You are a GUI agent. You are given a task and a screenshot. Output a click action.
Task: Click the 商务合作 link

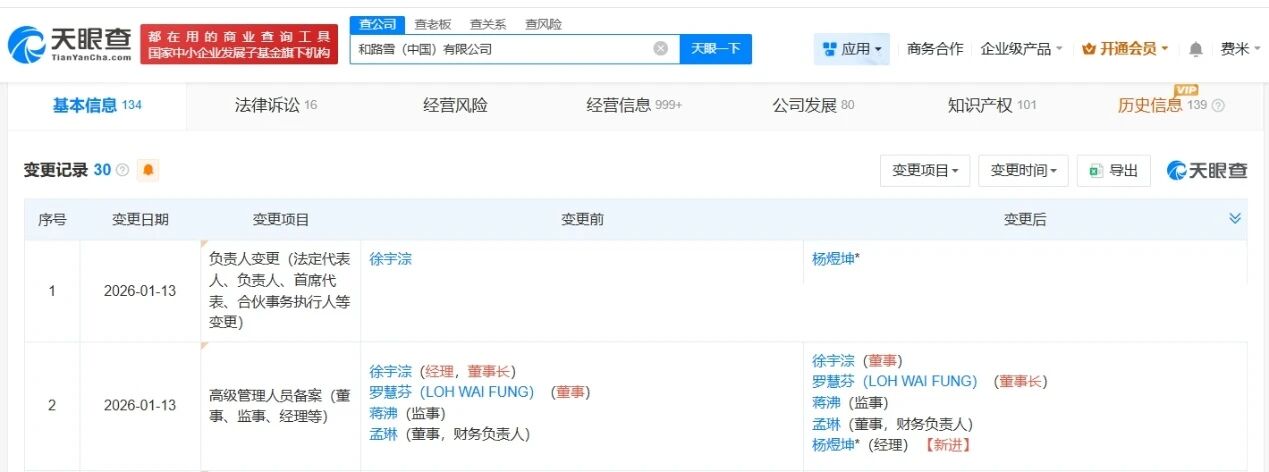pyautogui.click(x=935, y=48)
